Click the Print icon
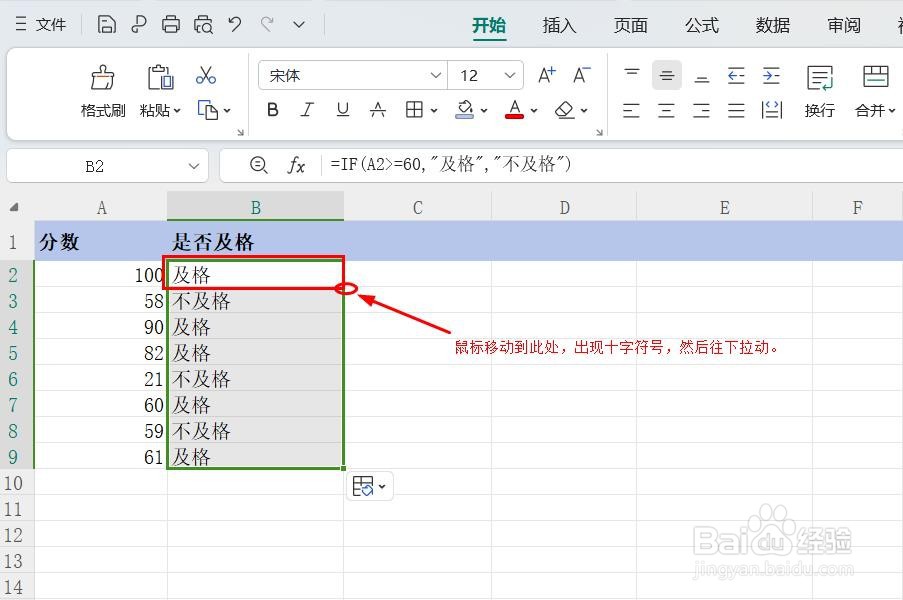Image resolution: width=903 pixels, height=600 pixels. pyautogui.click(x=170, y=23)
